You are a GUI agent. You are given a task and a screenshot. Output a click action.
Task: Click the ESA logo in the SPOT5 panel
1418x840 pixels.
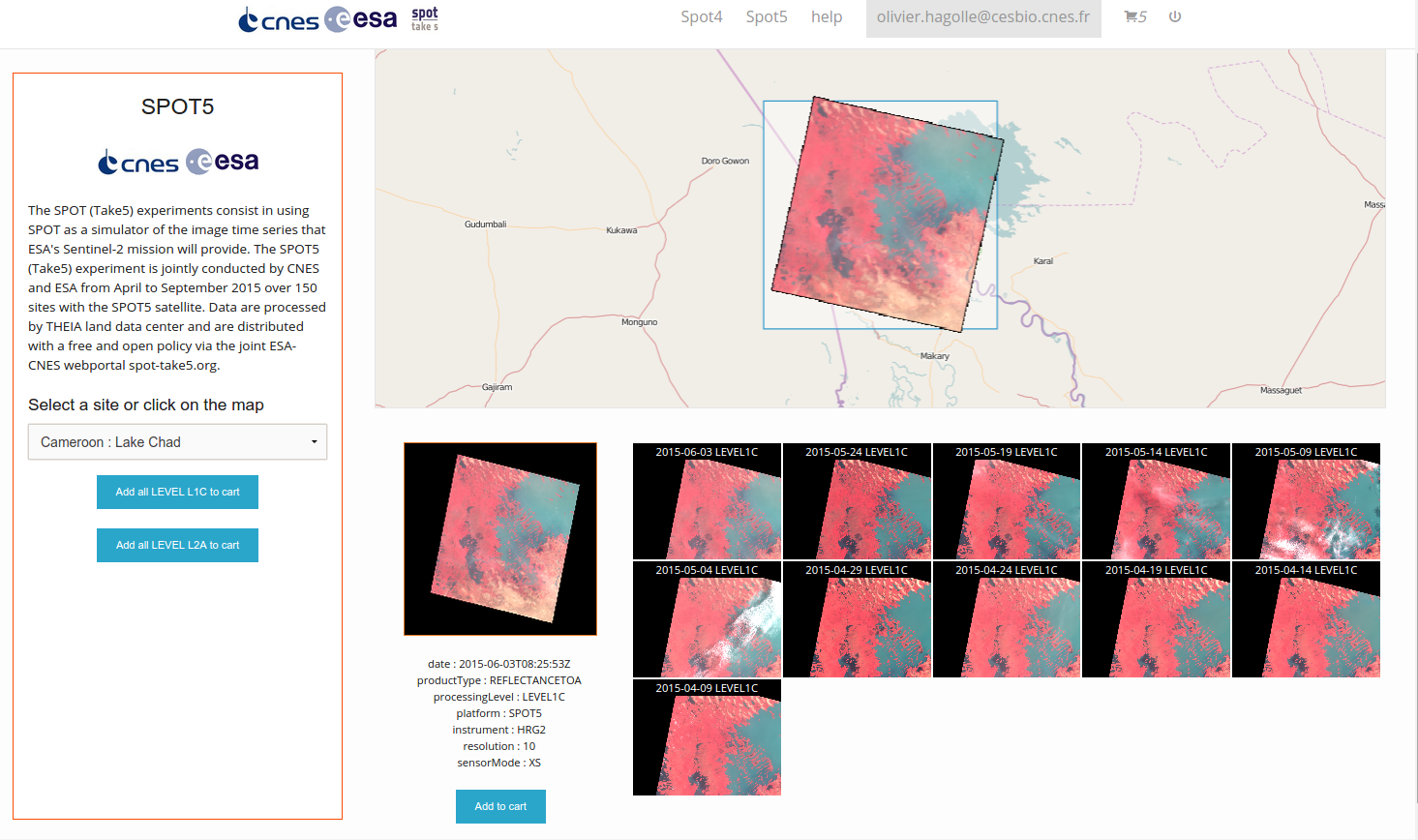click(222, 161)
